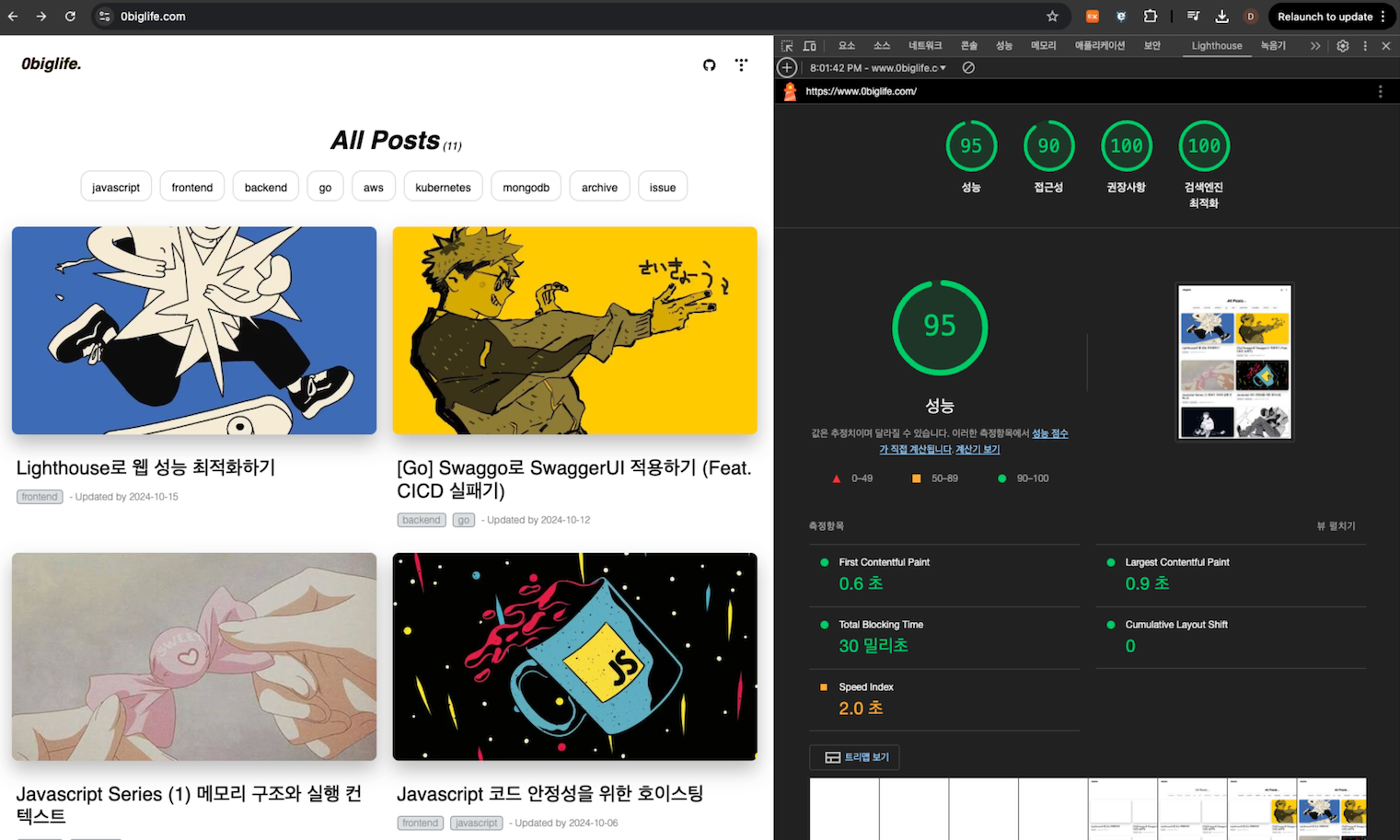1400x840 pixels.
Task: Jump to the 100 검색엔진 최적화 score gauge
Action: [1204, 164]
